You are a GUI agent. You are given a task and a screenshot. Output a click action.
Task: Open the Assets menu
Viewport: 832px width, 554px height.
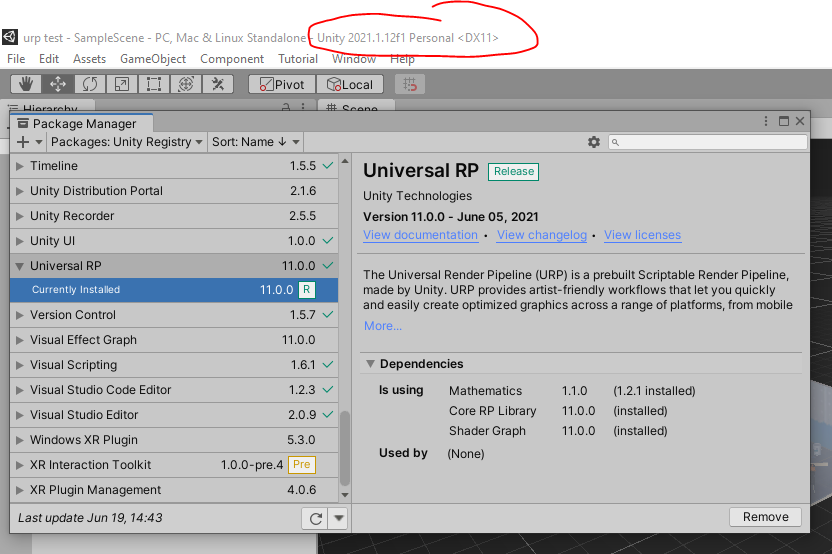click(89, 59)
